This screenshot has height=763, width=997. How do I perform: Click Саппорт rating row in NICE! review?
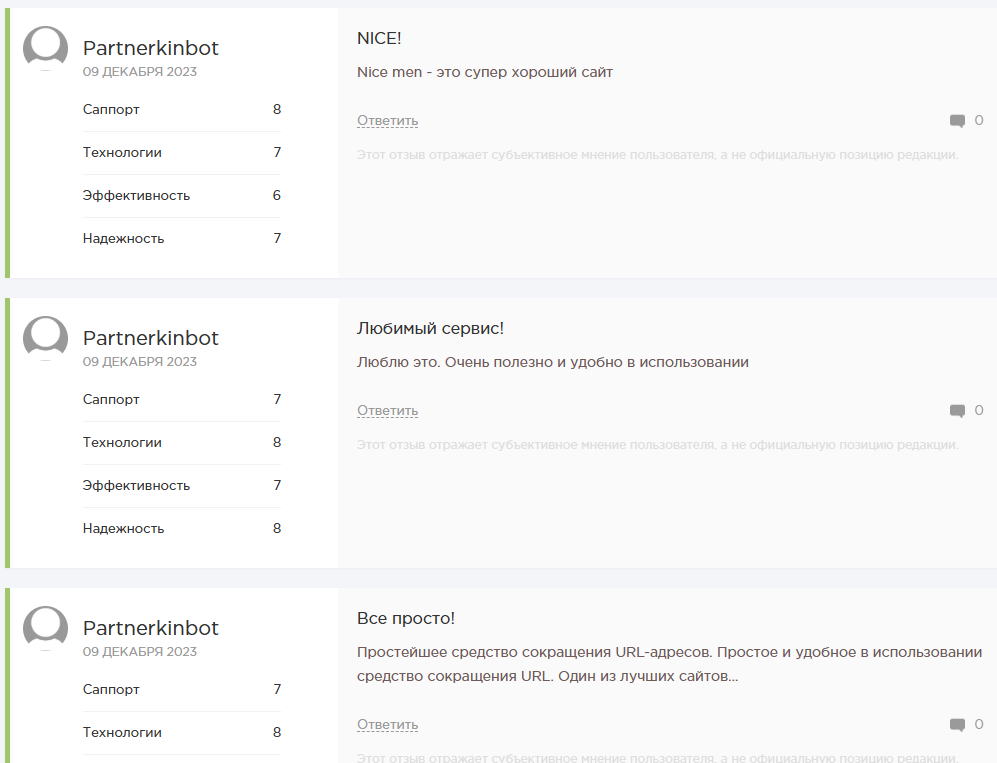click(x=182, y=109)
